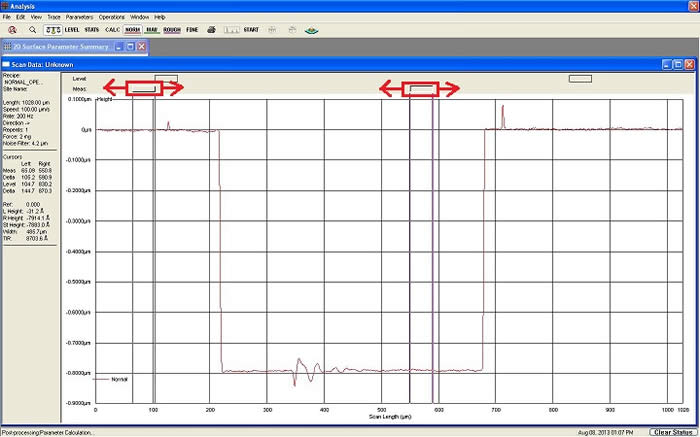The width and height of the screenshot is (700, 437).
Task: Open the Parameters menu
Action: pos(79,17)
